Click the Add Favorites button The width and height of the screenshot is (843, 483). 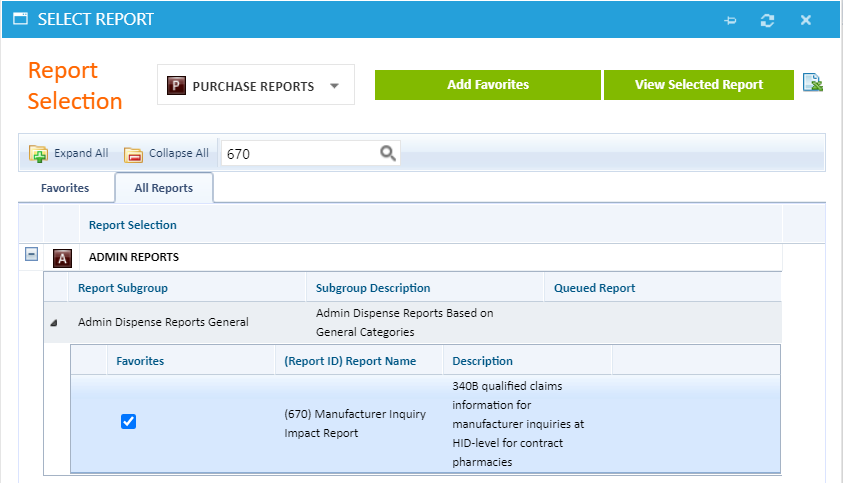[488, 84]
